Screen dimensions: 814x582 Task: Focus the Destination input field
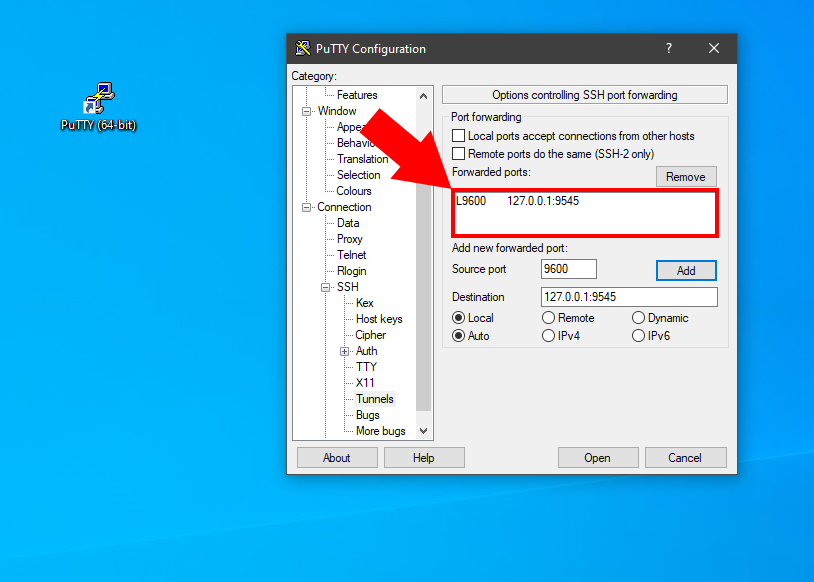629,297
